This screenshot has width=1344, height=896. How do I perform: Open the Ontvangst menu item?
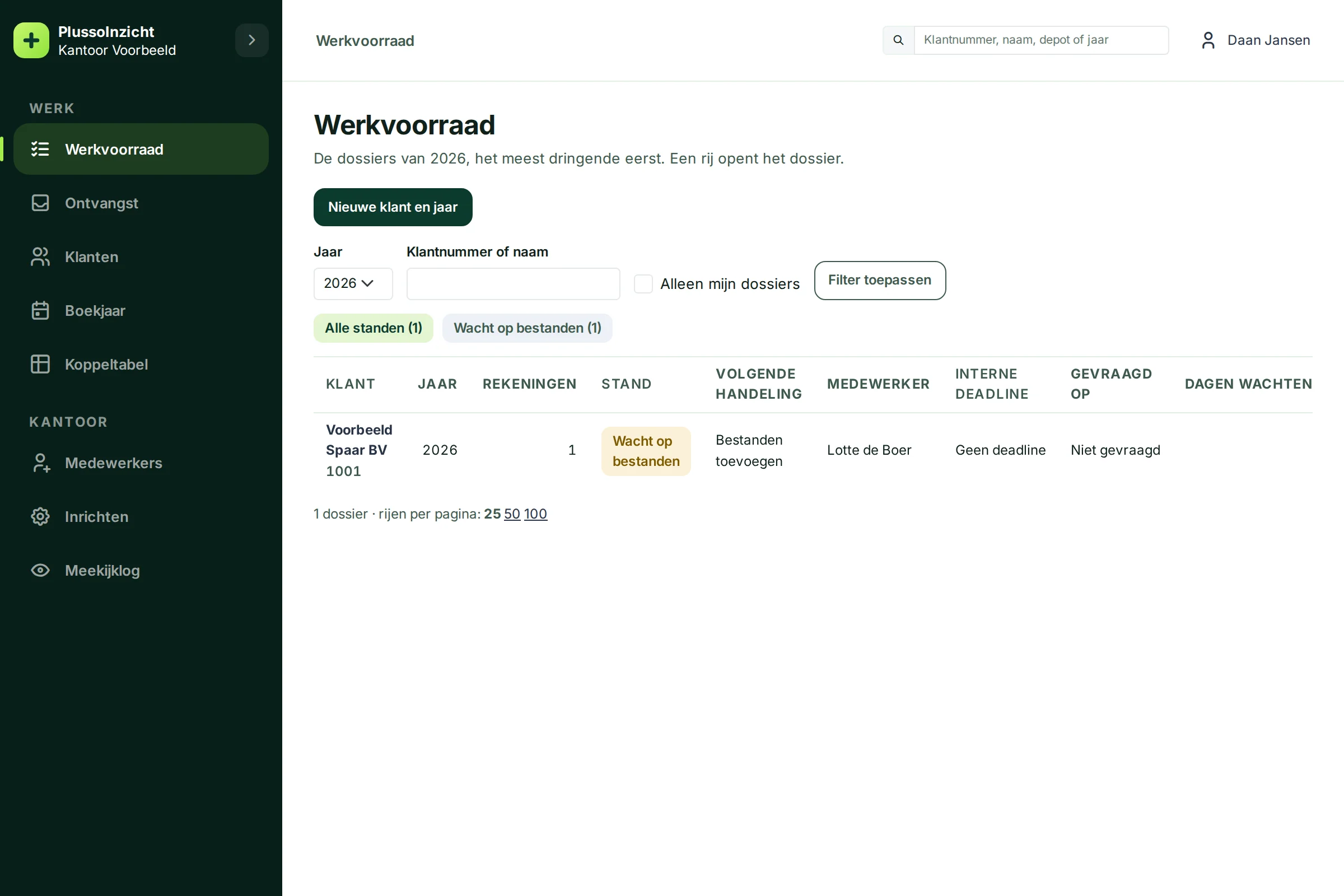point(141,203)
